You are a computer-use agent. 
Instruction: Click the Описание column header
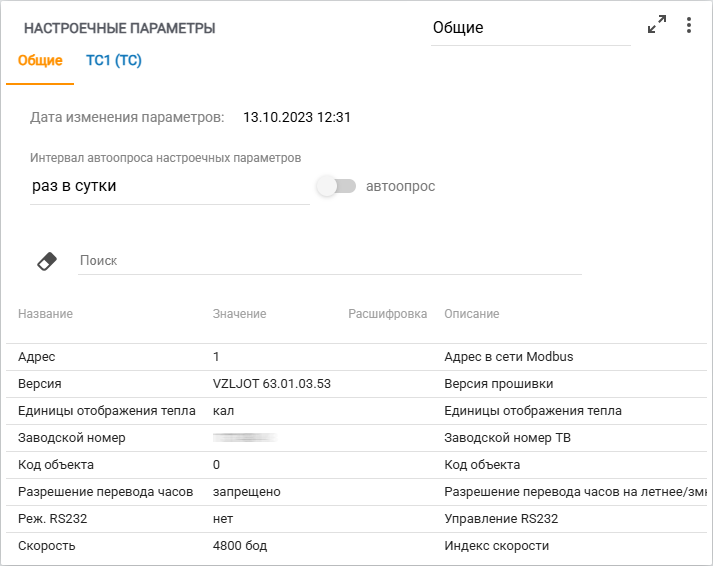point(471,314)
